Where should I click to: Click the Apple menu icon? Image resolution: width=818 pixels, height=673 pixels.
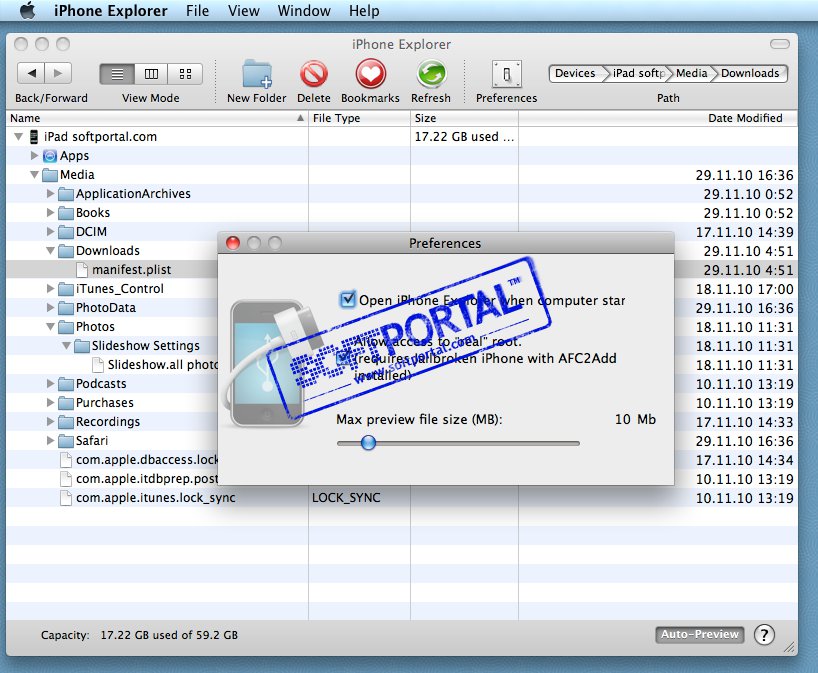pyautogui.click(x=28, y=10)
